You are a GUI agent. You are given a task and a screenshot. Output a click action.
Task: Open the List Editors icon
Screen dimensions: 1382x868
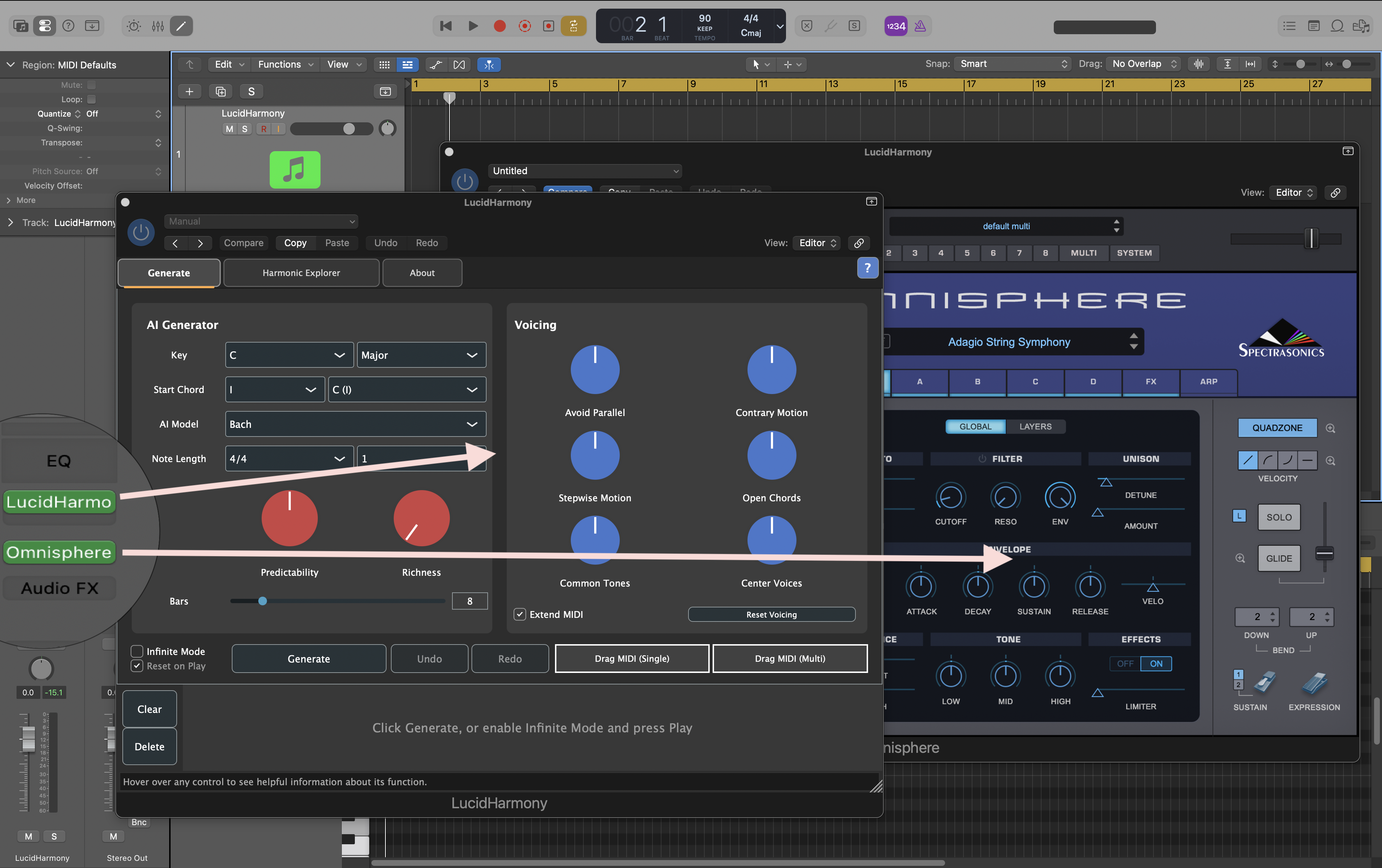pos(1290,26)
